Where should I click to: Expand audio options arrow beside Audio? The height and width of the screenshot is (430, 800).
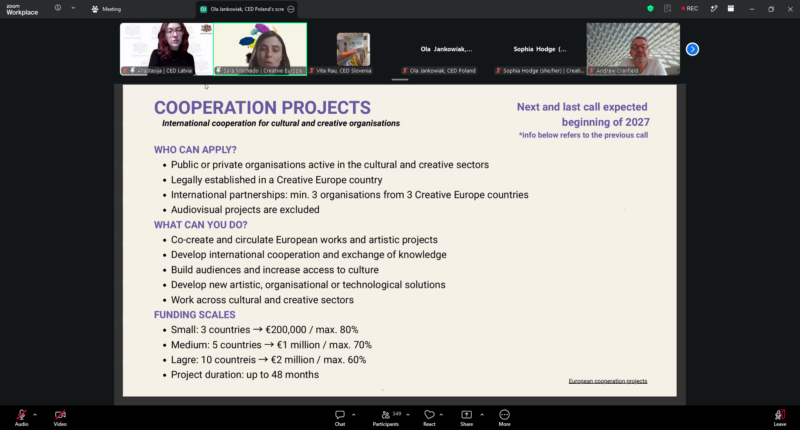[35, 414]
